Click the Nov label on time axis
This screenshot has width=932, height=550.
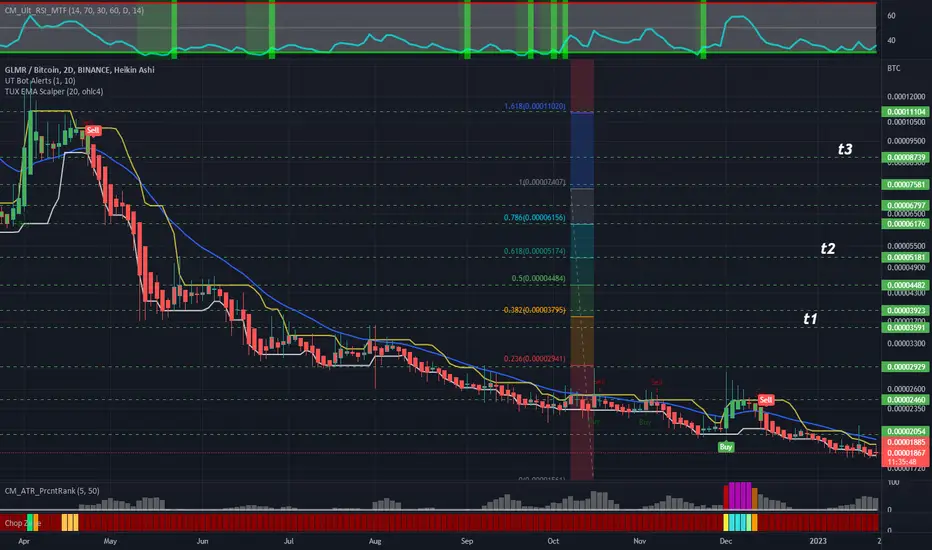[x=639, y=541]
